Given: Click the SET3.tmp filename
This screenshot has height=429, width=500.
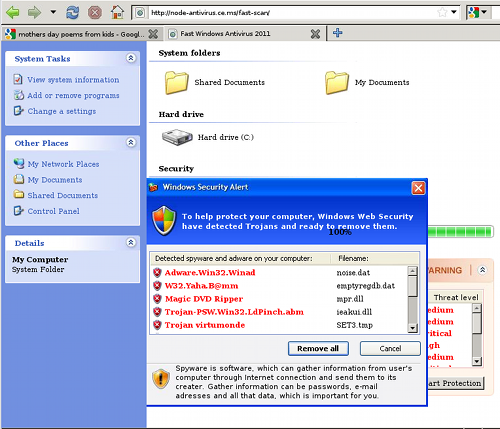Looking at the screenshot, I should tap(355, 325).
